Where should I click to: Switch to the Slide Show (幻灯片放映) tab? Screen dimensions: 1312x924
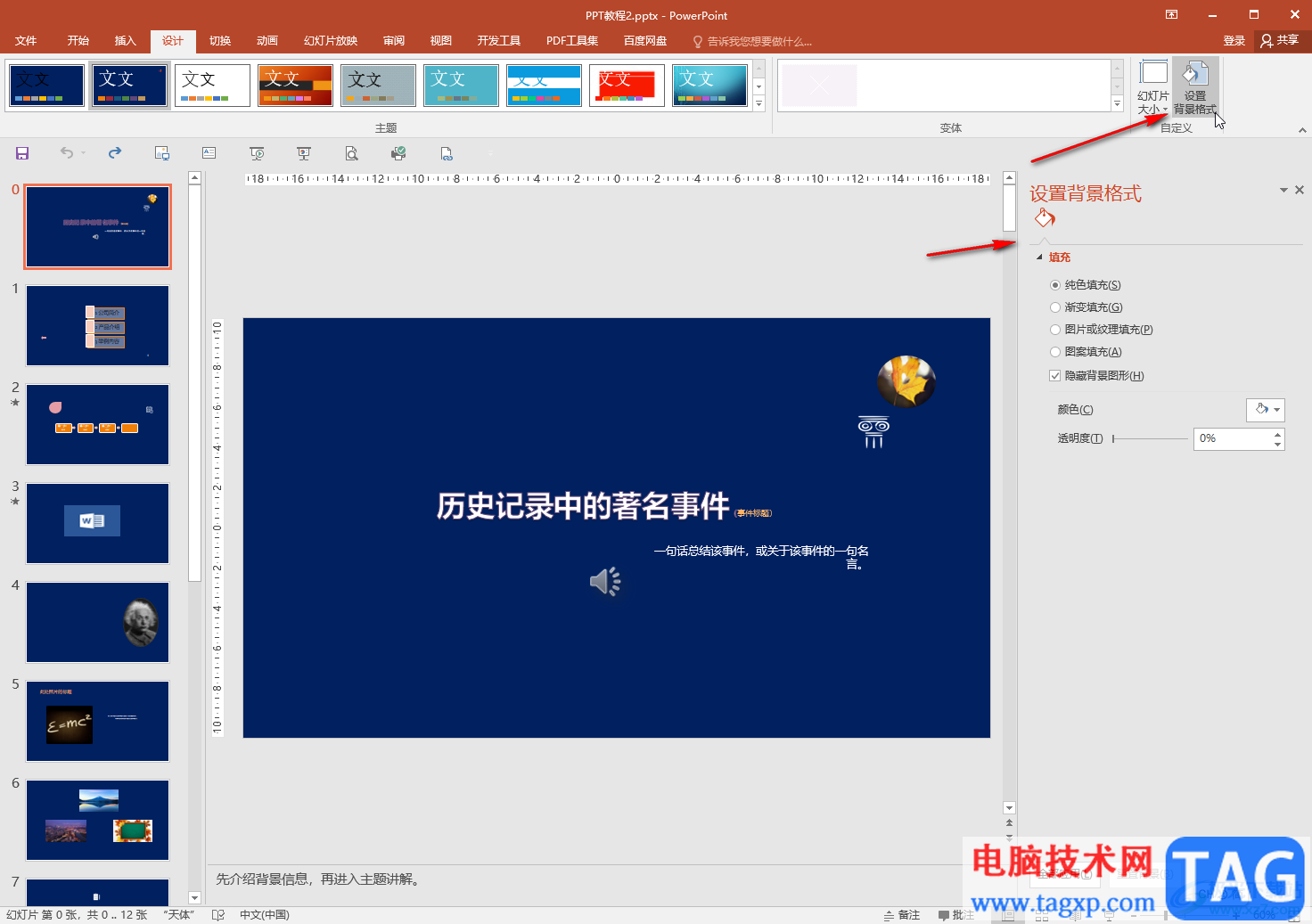pos(331,41)
